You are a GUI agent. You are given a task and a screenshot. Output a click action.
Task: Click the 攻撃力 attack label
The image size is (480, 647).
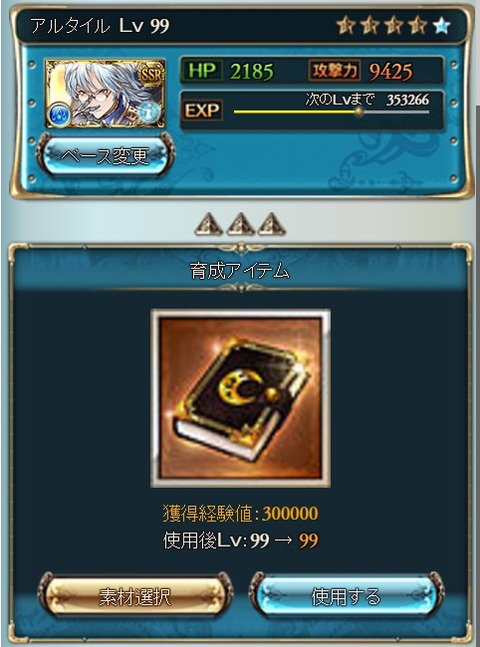334,71
